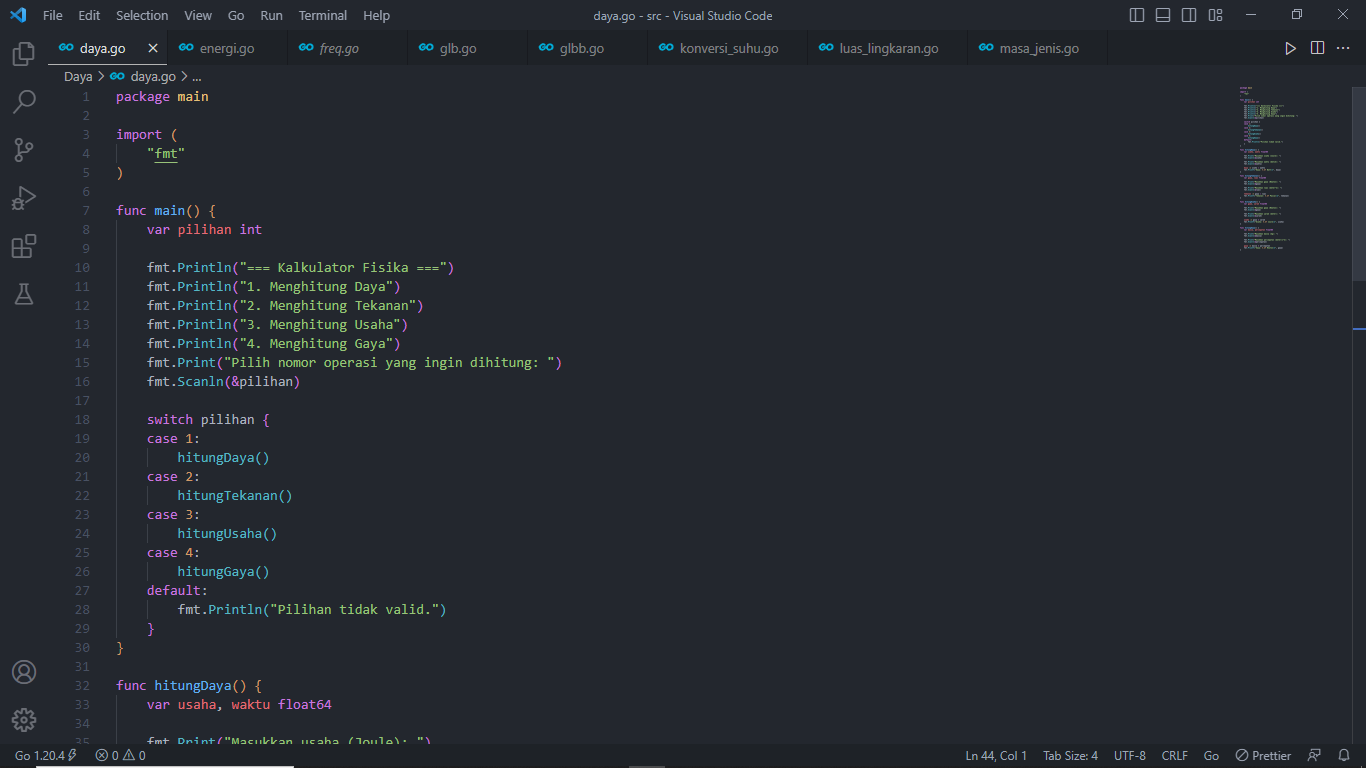The image size is (1366, 768).
Task: Click the VS Code logo icon
Action: (18, 15)
